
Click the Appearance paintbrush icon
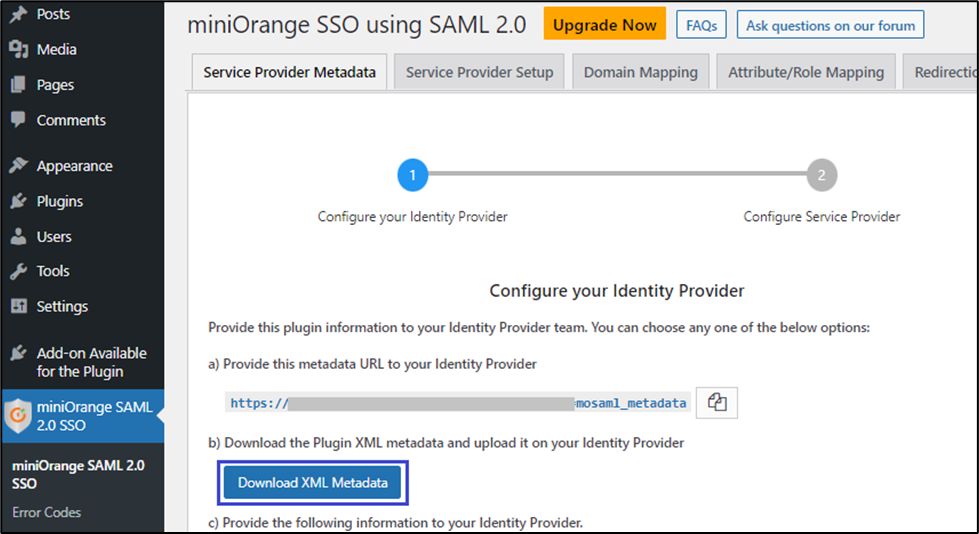click(x=18, y=166)
